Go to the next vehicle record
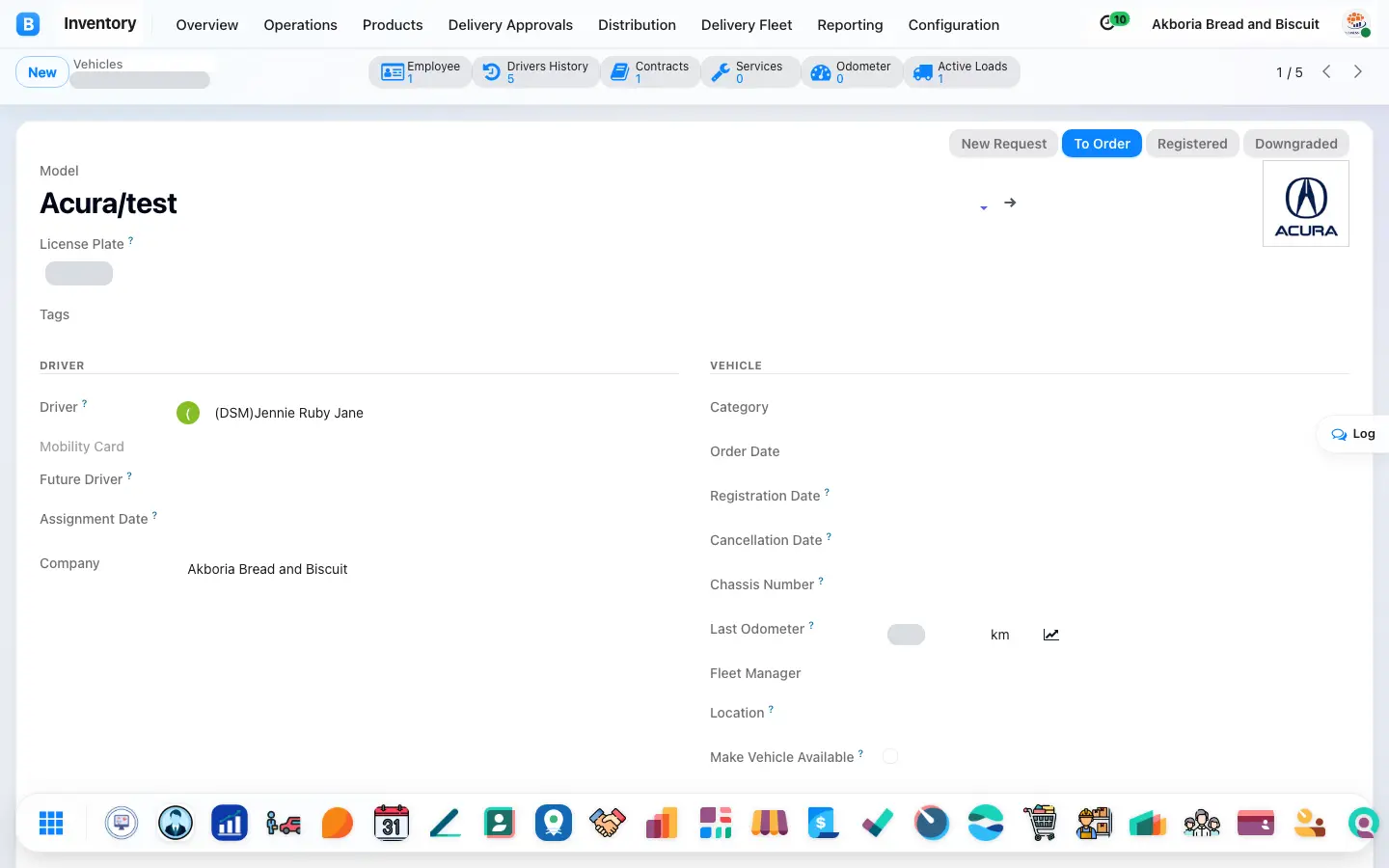 point(1358,71)
